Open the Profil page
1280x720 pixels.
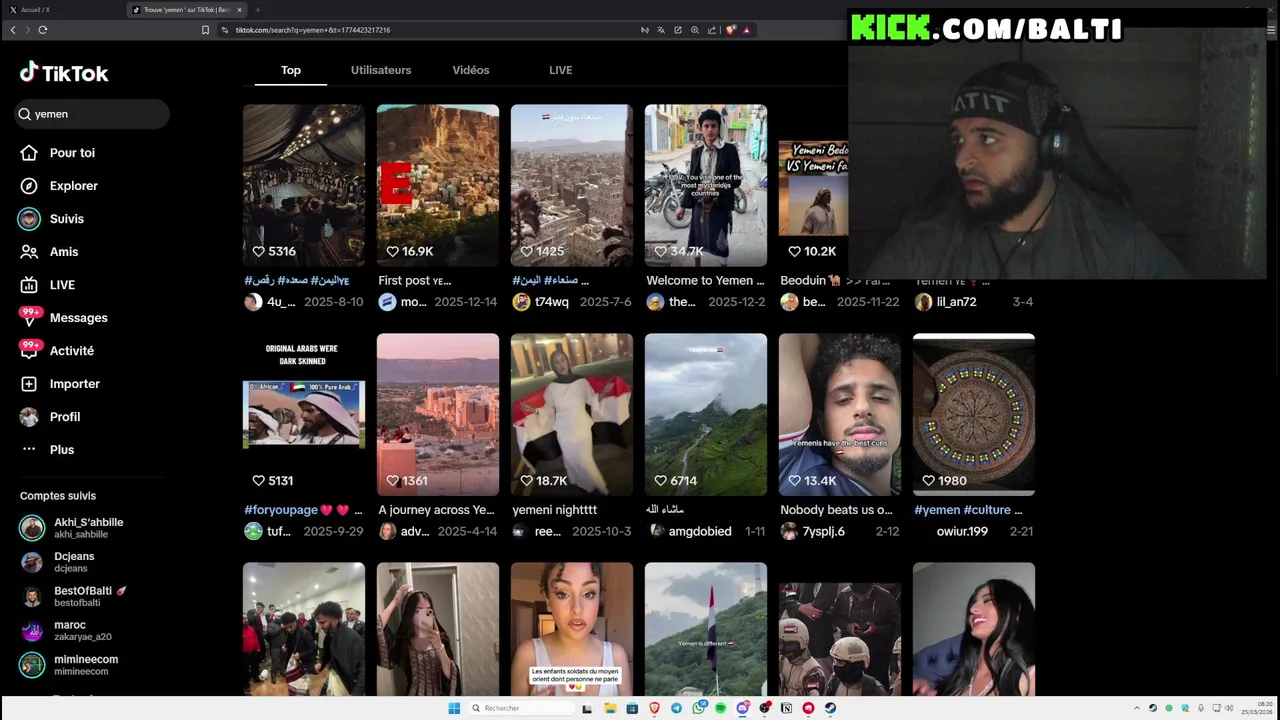pyautogui.click(x=50, y=417)
